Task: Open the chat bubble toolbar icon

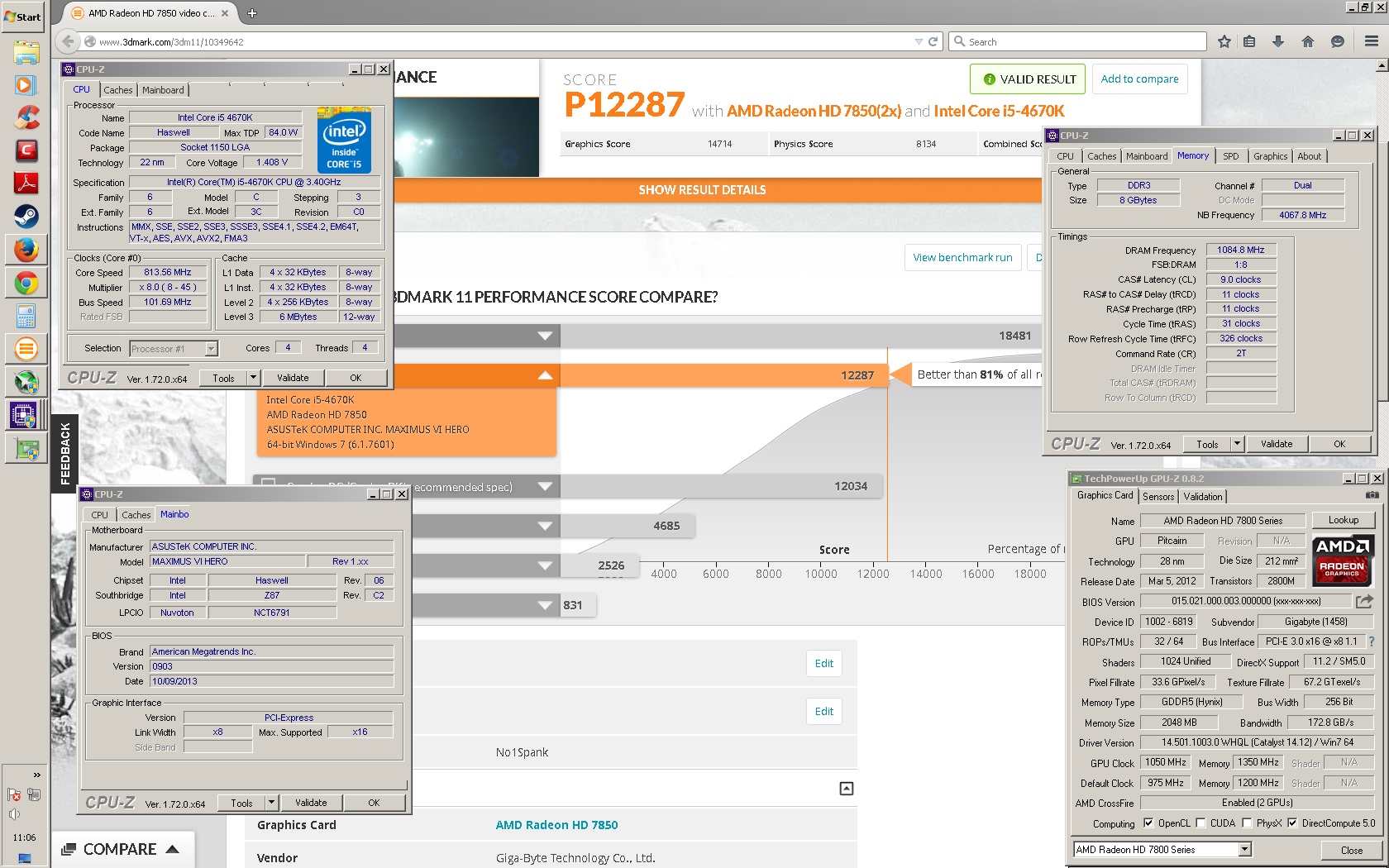Action: click(x=1337, y=41)
